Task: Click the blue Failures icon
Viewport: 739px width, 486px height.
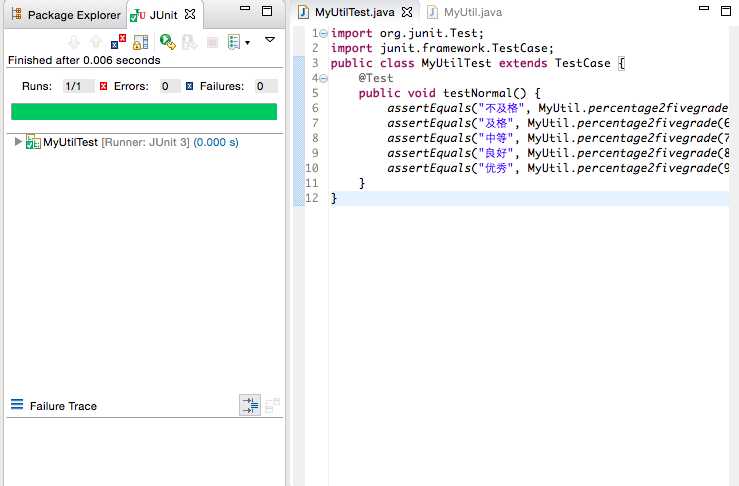Action: pos(189,86)
